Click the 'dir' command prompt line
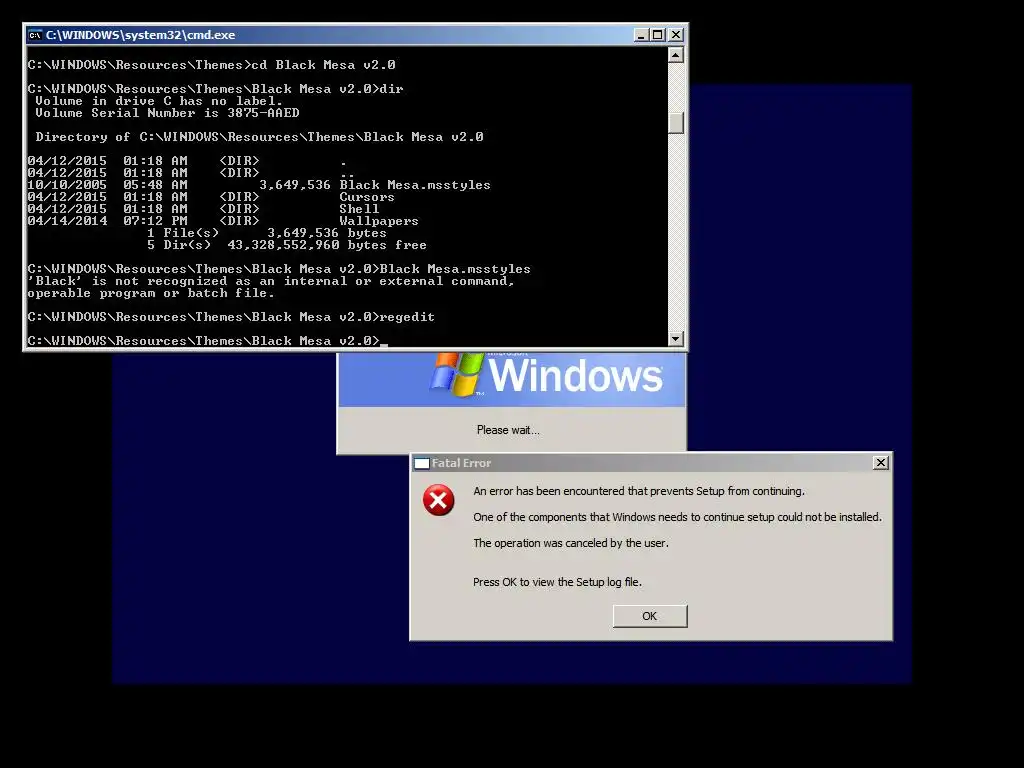 click(216, 89)
